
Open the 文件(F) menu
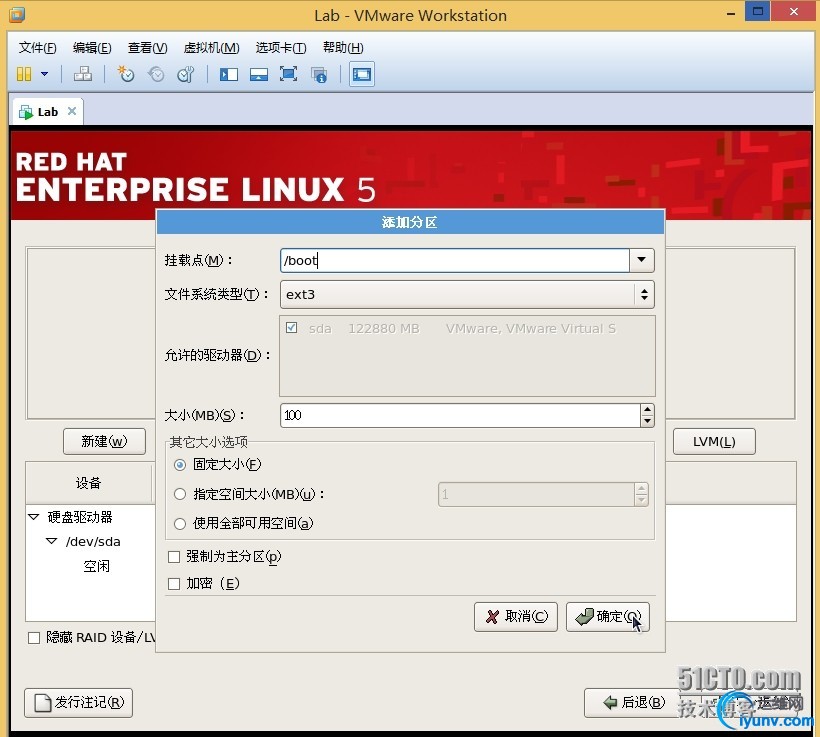click(37, 48)
